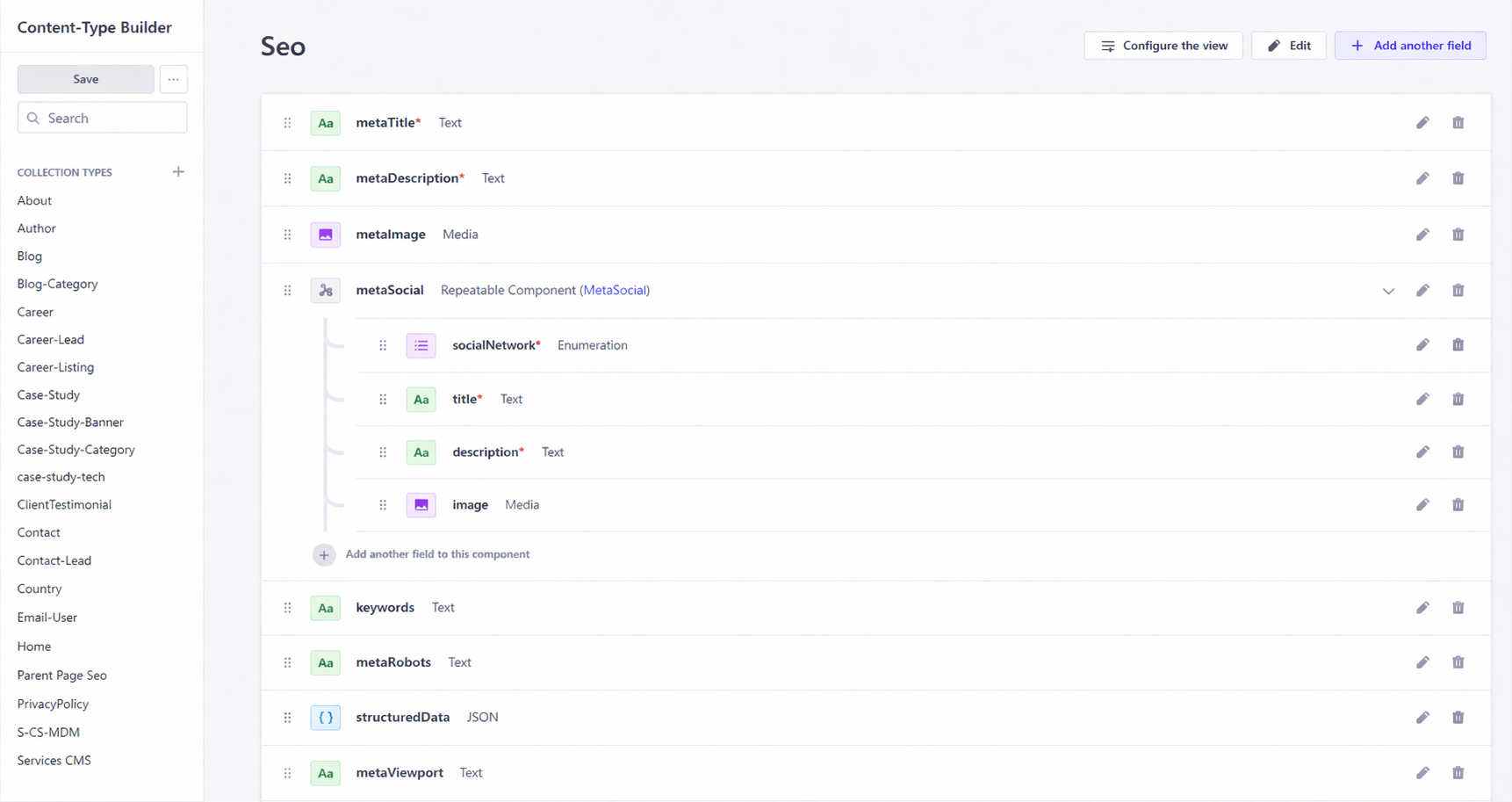Click inside the Search input field
The height and width of the screenshot is (802, 1512).
click(x=102, y=117)
